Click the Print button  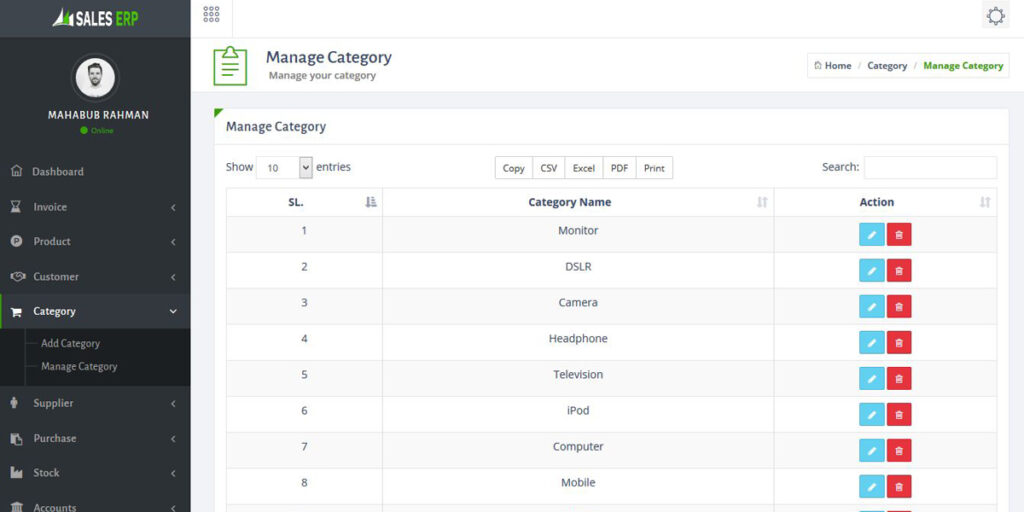(654, 168)
